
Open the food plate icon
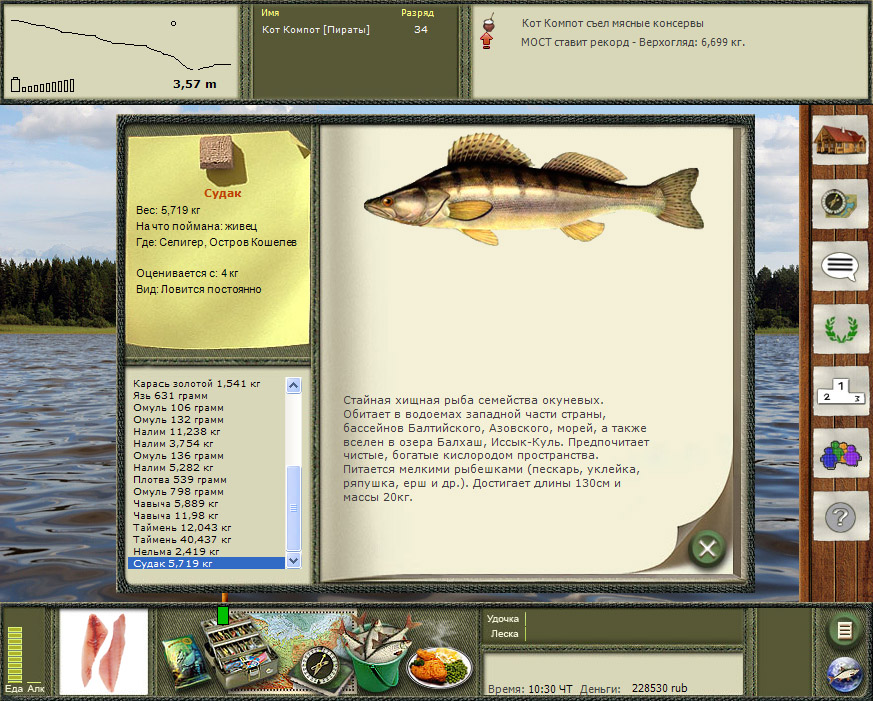click(441, 662)
